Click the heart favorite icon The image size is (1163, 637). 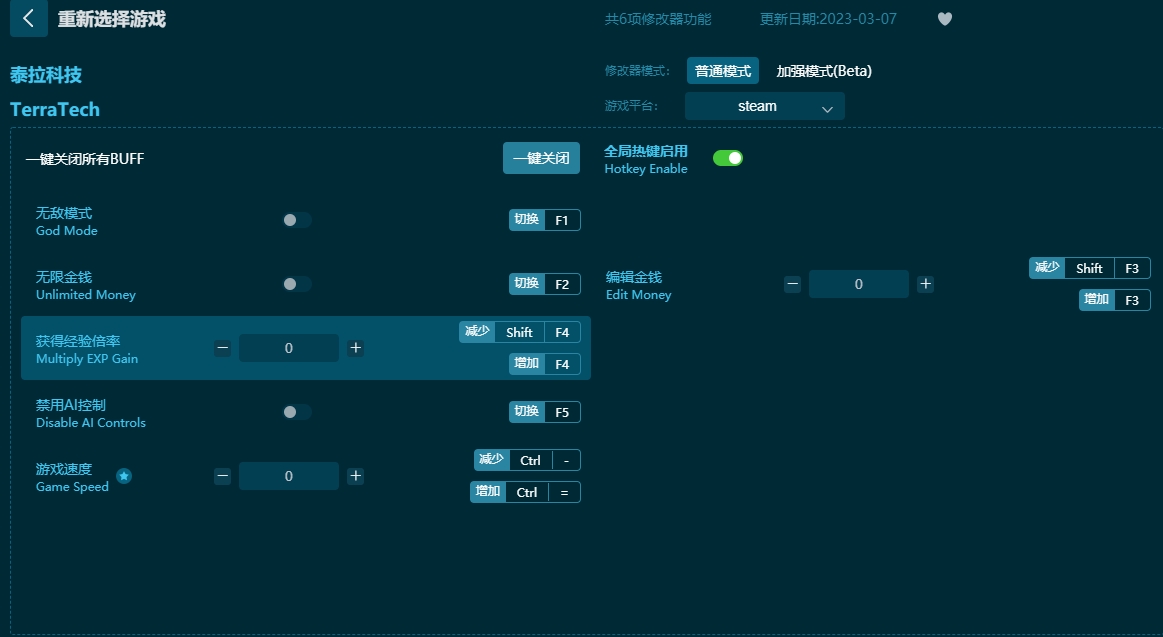[x=944, y=19]
